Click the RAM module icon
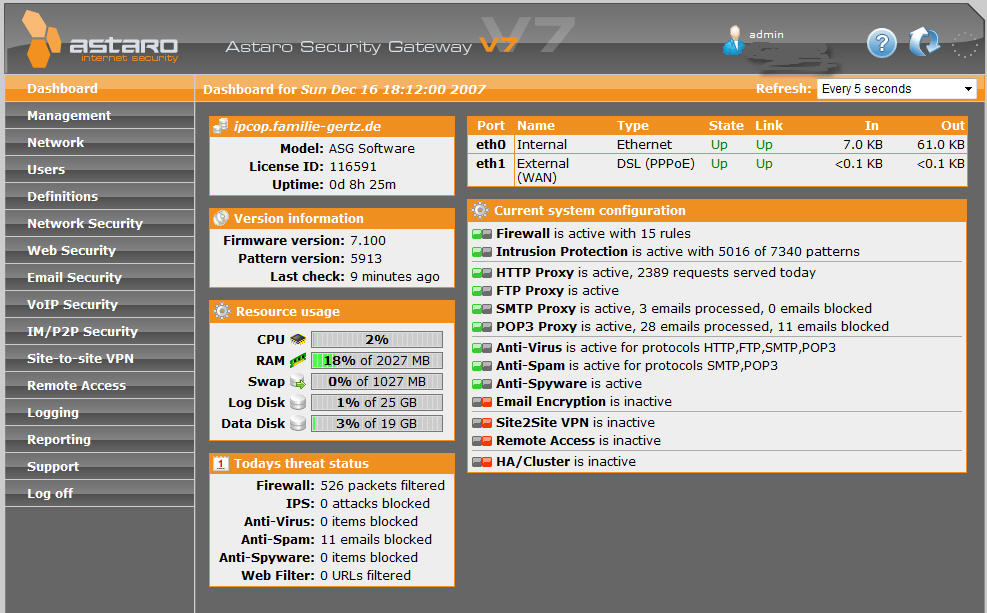This screenshot has height=613, width=987. tap(298, 361)
